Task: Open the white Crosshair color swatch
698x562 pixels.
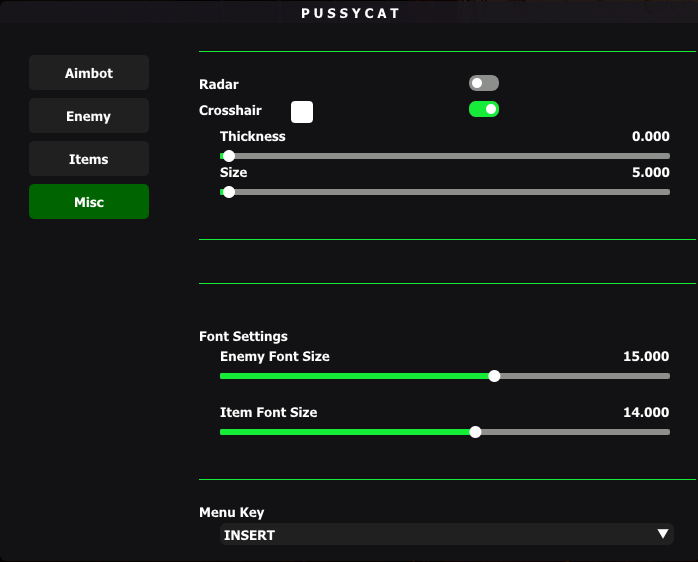Action: pos(302,112)
